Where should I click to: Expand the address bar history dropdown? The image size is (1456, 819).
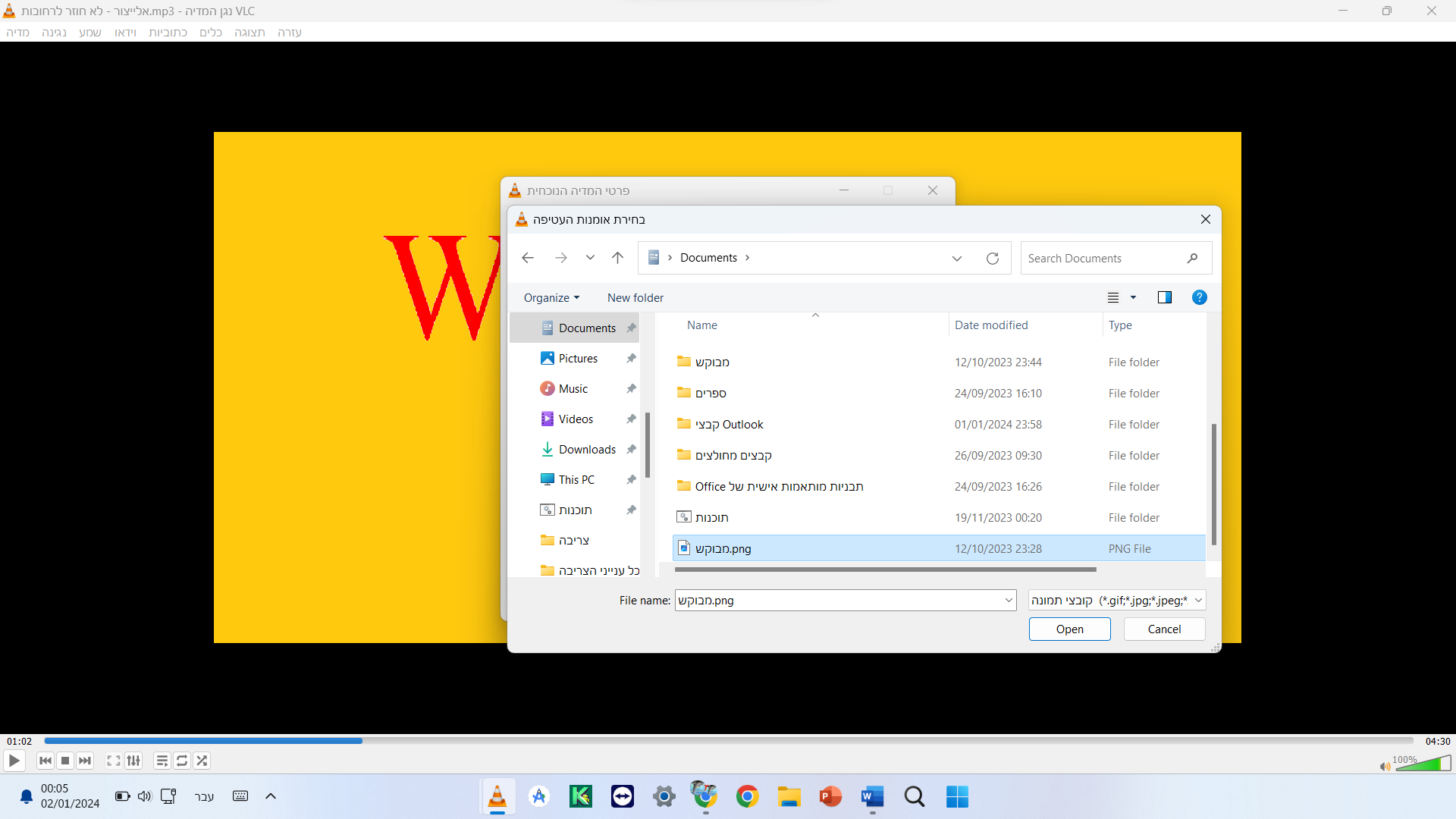click(957, 259)
